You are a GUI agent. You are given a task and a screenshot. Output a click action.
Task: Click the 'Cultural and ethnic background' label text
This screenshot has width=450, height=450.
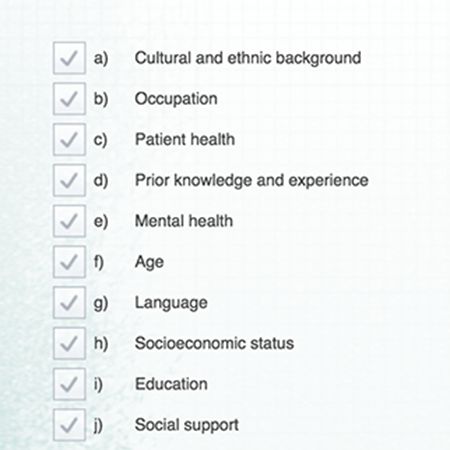point(248,58)
